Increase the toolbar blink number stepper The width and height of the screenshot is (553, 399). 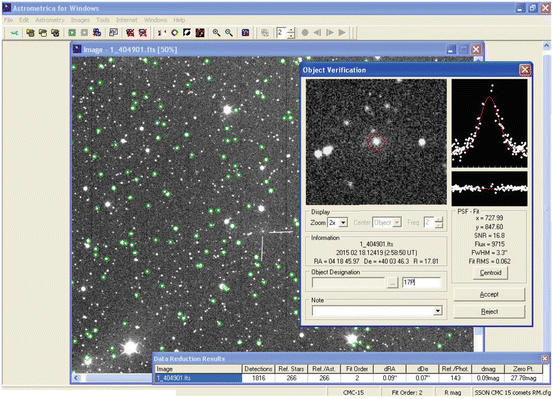coord(291,30)
